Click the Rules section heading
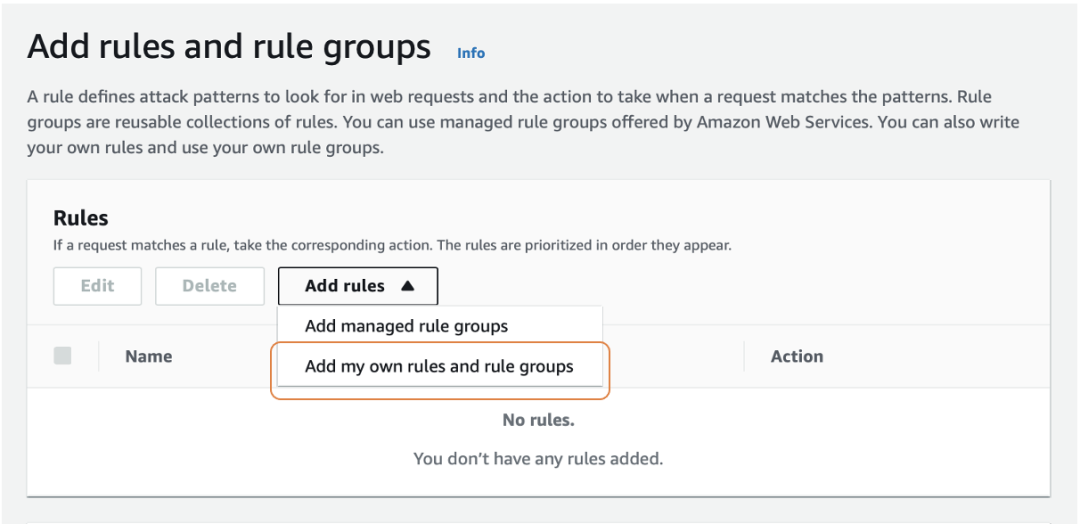Viewport: 1080px width, 524px height. [81, 218]
